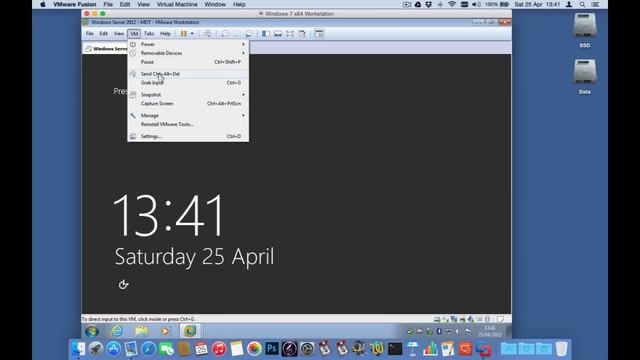Screen dimensions: 640x360
Task: Open the Power submenu
Action: pyautogui.click(x=188, y=44)
